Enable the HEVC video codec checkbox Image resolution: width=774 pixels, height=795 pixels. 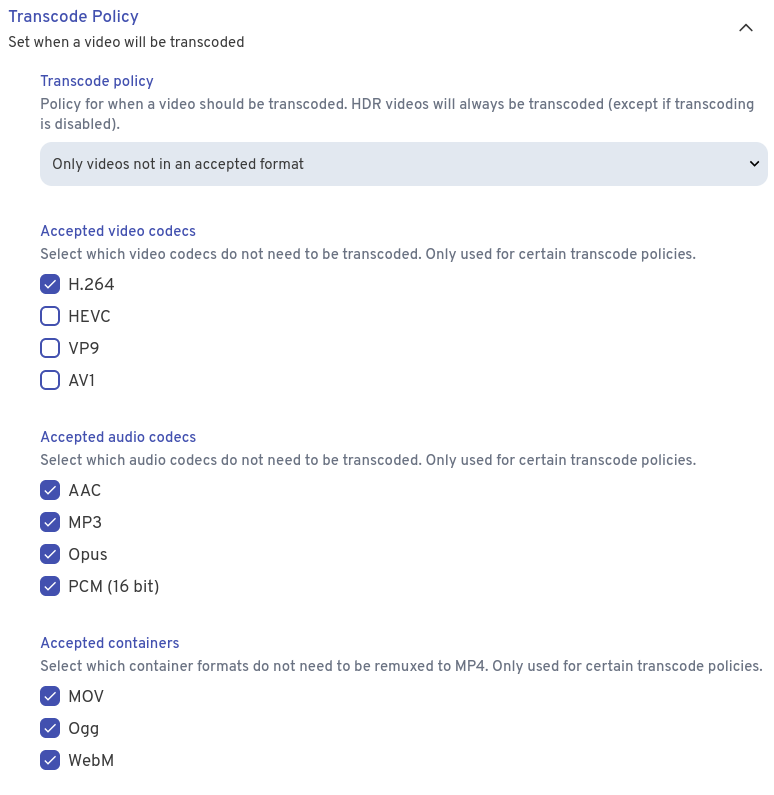coord(50,317)
